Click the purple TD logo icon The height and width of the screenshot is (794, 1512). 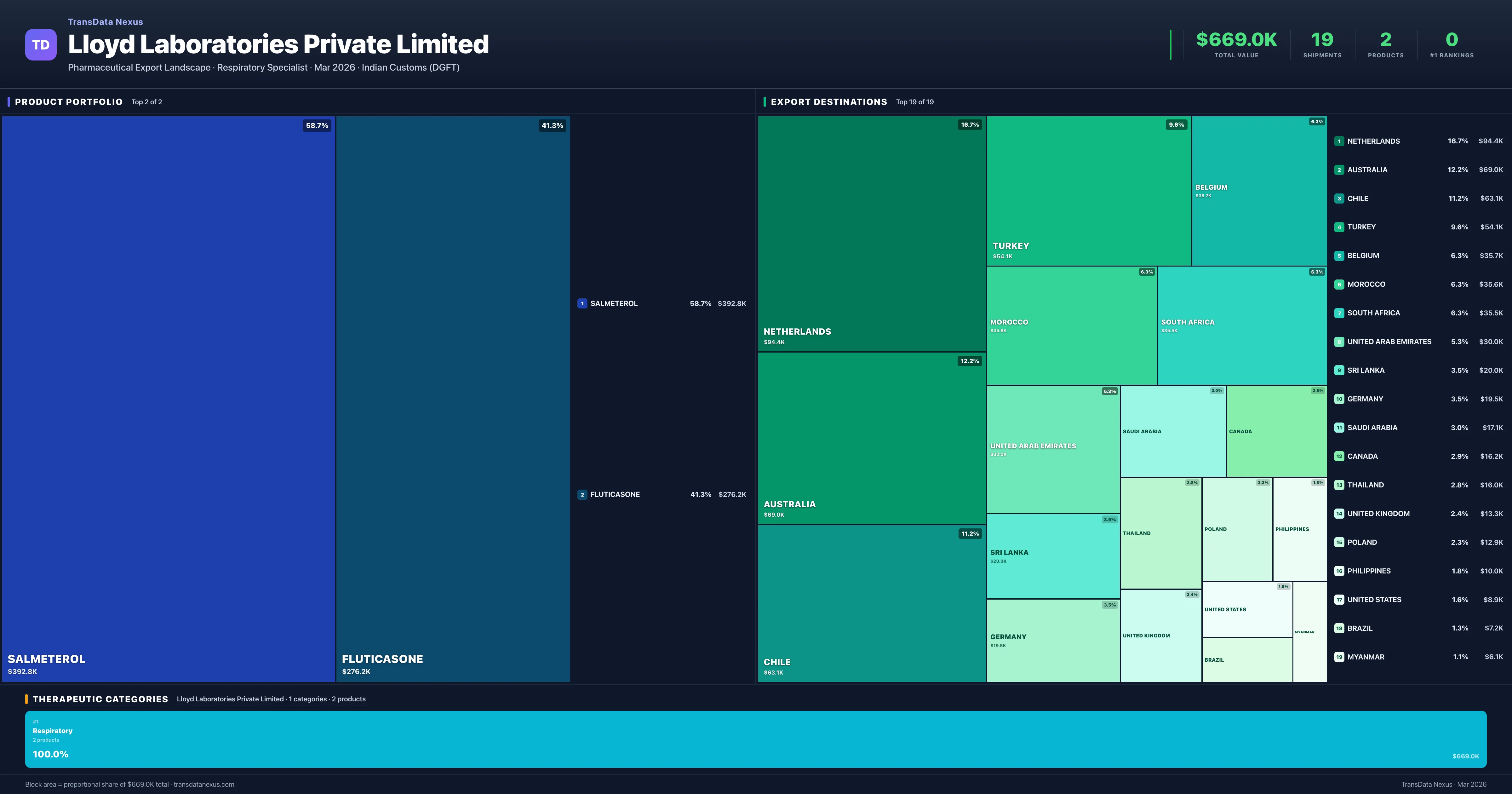point(41,45)
